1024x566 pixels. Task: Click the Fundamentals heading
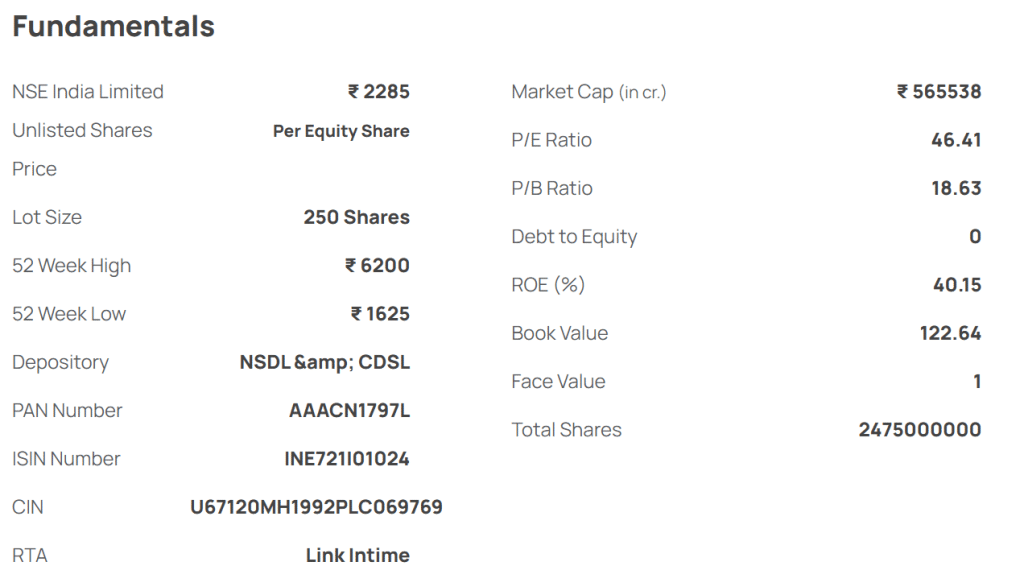[114, 27]
